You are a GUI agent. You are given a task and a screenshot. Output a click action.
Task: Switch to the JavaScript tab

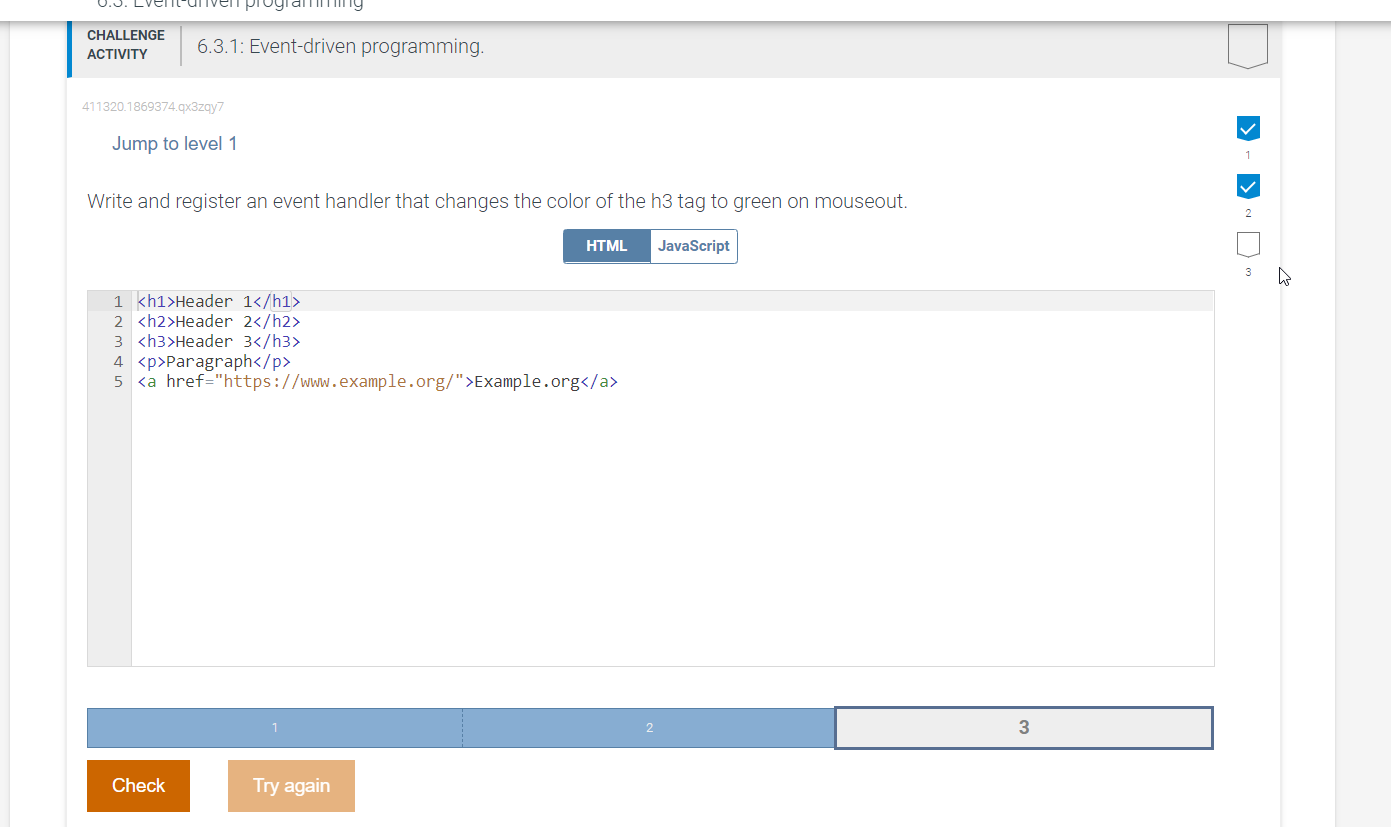click(694, 246)
